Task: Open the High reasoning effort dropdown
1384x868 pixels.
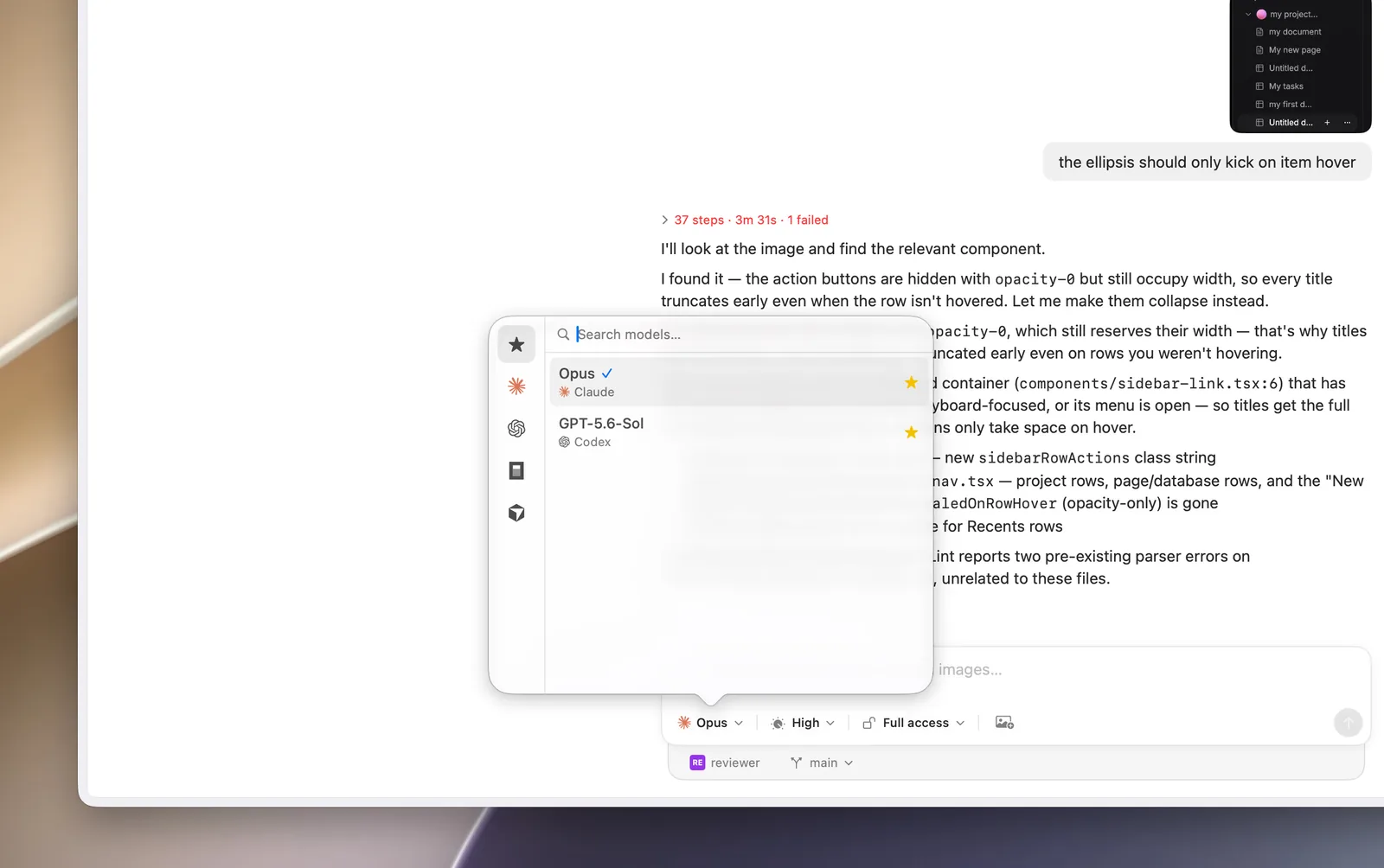Action: point(803,723)
